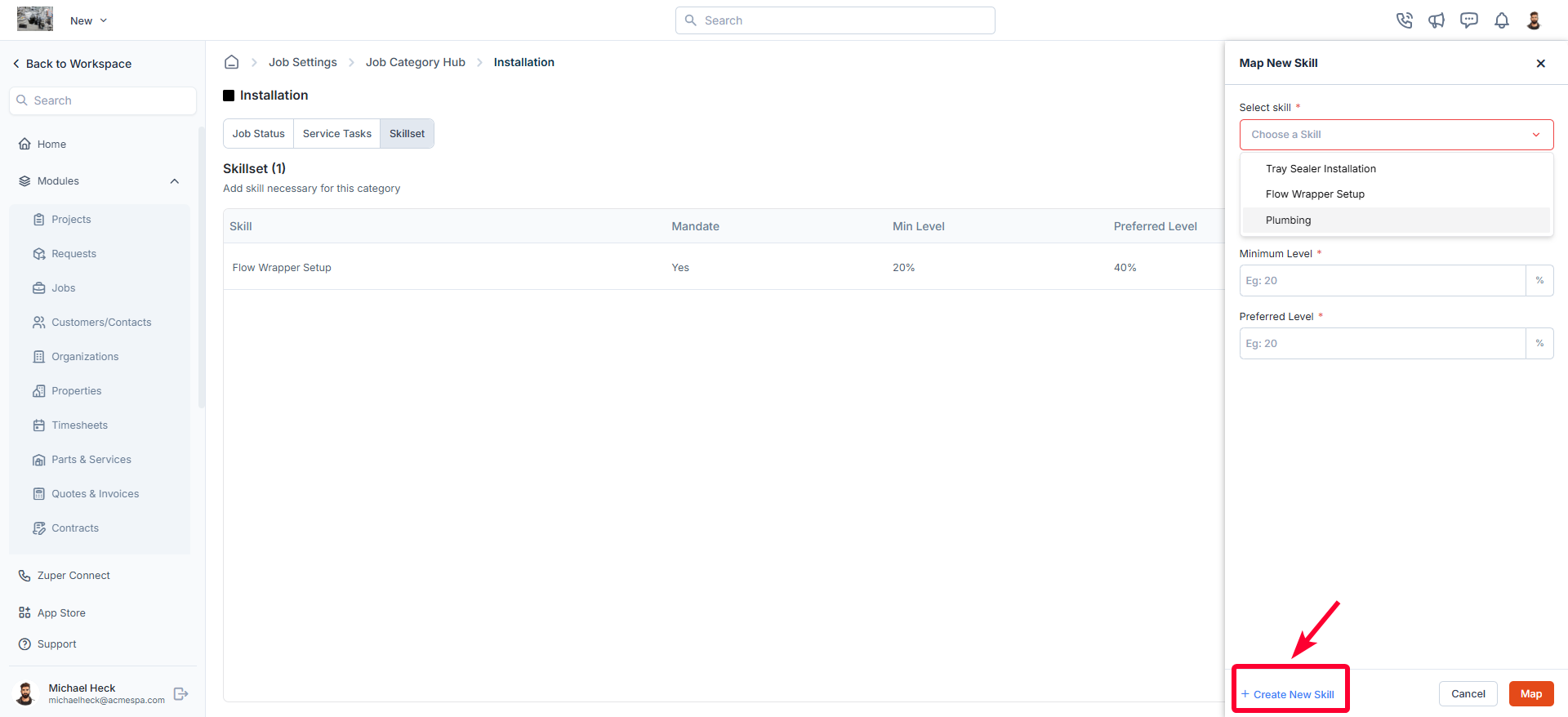Click the Cancel button
The image size is (1568, 717).
tap(1468, 694)
